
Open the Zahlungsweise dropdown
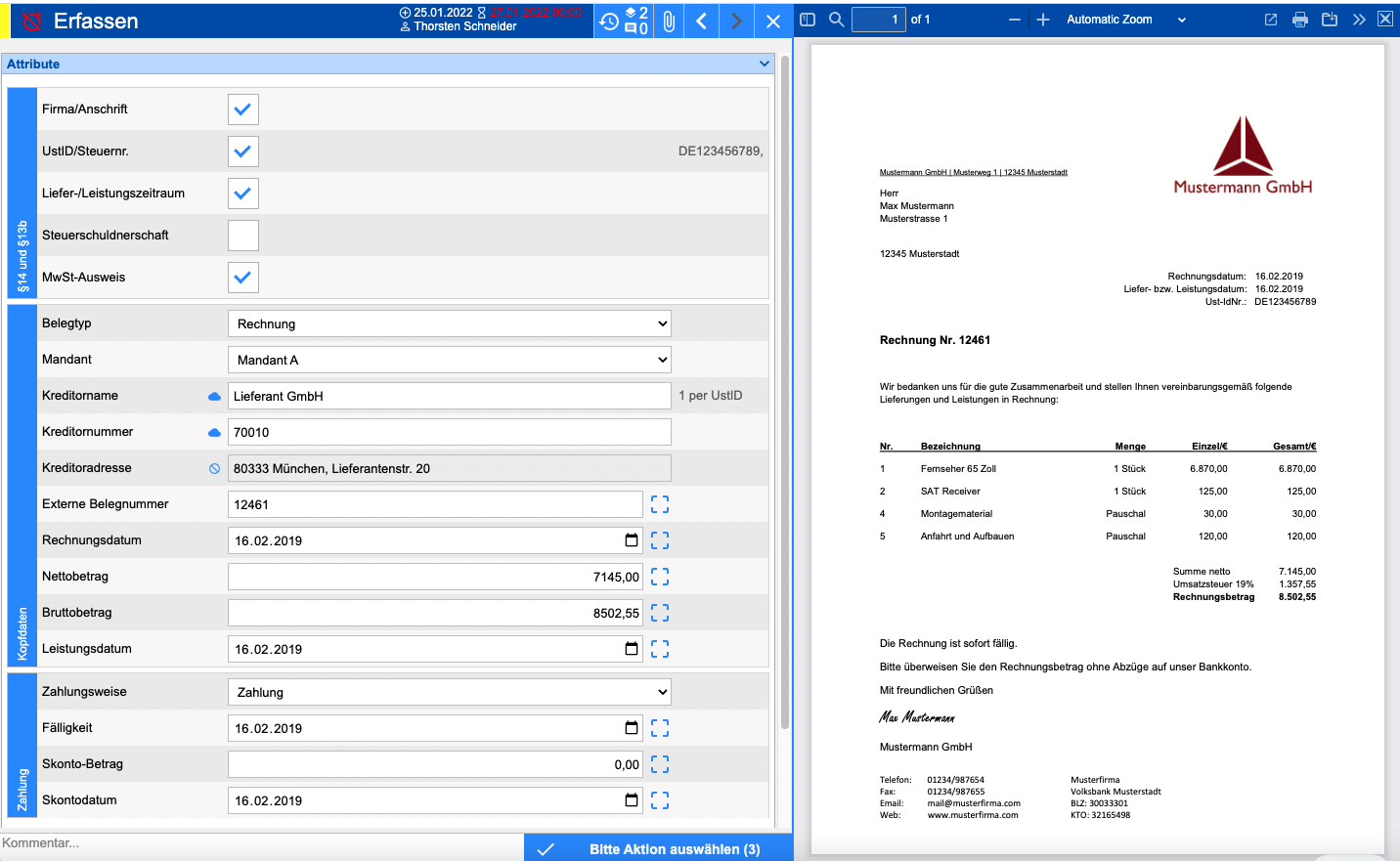pos(450,692)
